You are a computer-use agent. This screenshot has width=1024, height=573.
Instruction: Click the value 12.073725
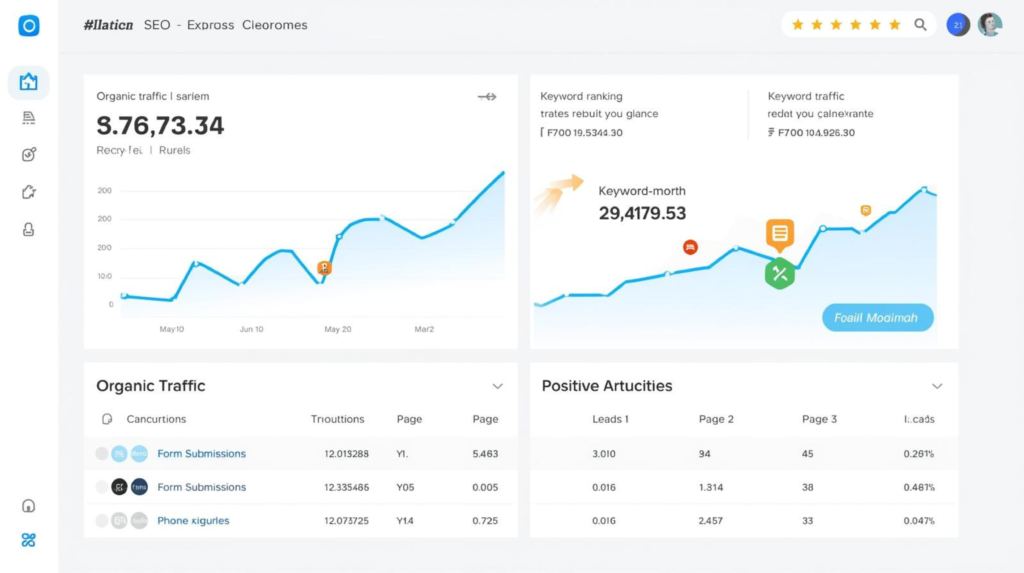[x=346, y=521]
